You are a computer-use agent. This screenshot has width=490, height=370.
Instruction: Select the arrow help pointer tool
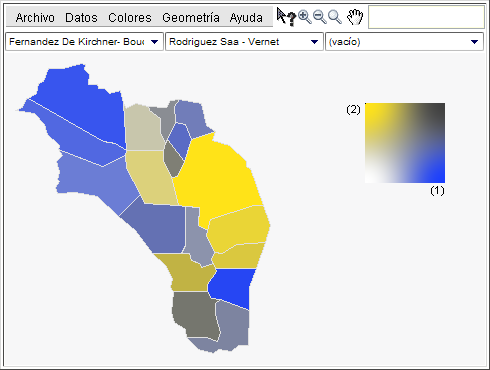[x=286, y=17]
